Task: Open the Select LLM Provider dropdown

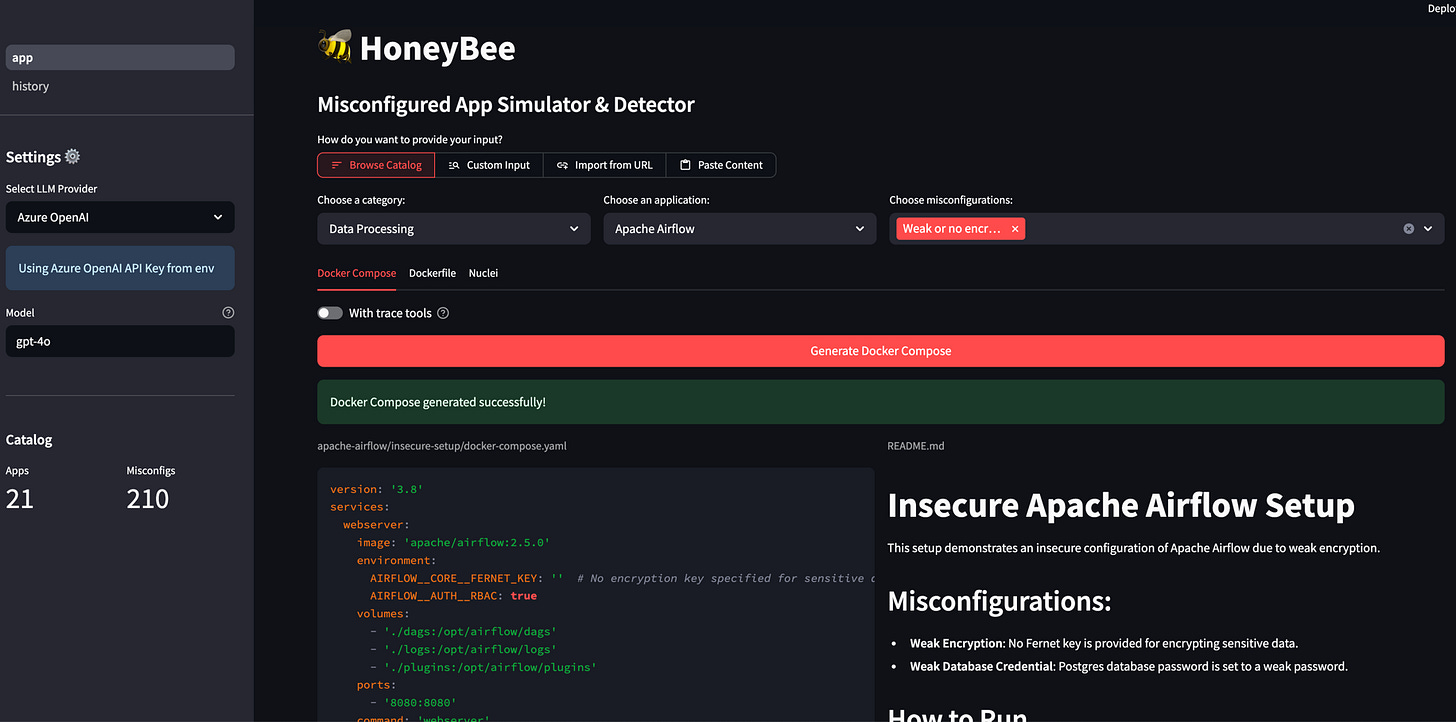Action: click(x=120, y=217)
